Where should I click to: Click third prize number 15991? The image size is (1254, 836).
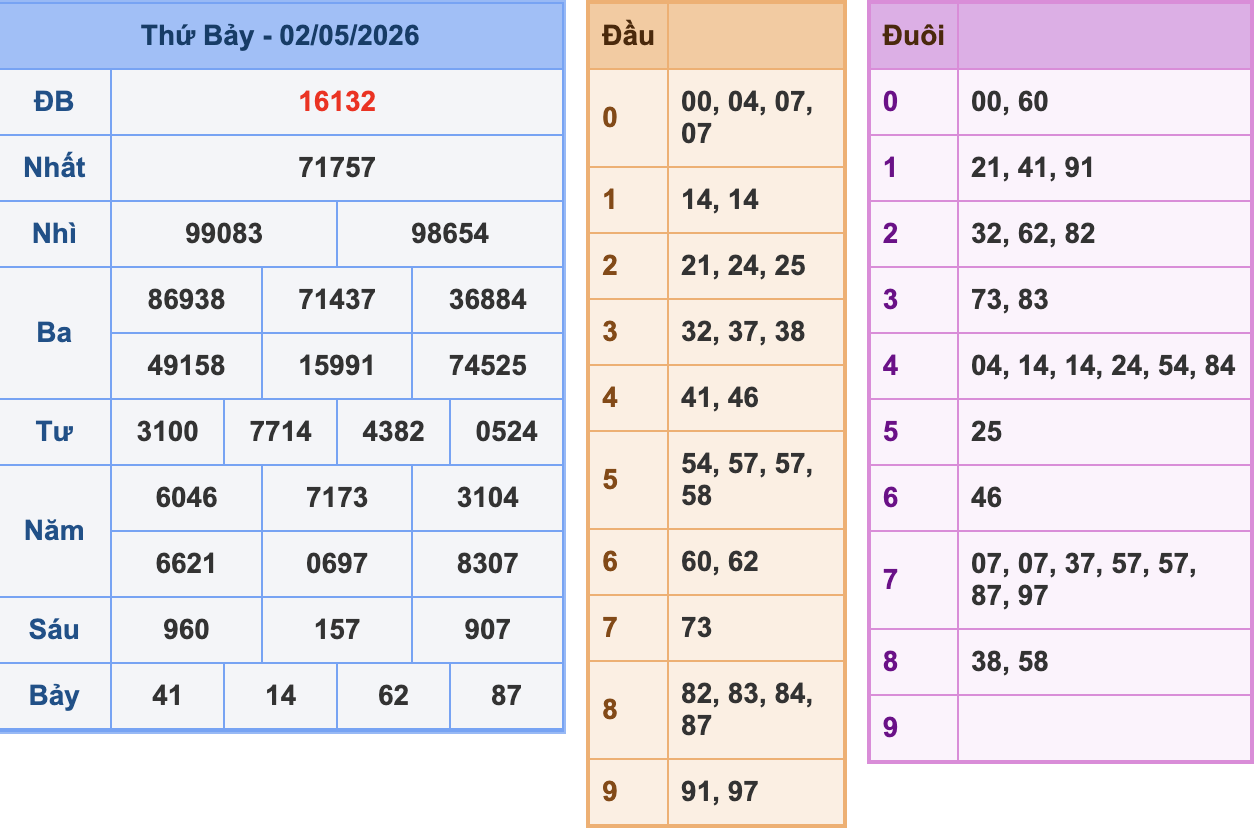[x=337, y=366]
